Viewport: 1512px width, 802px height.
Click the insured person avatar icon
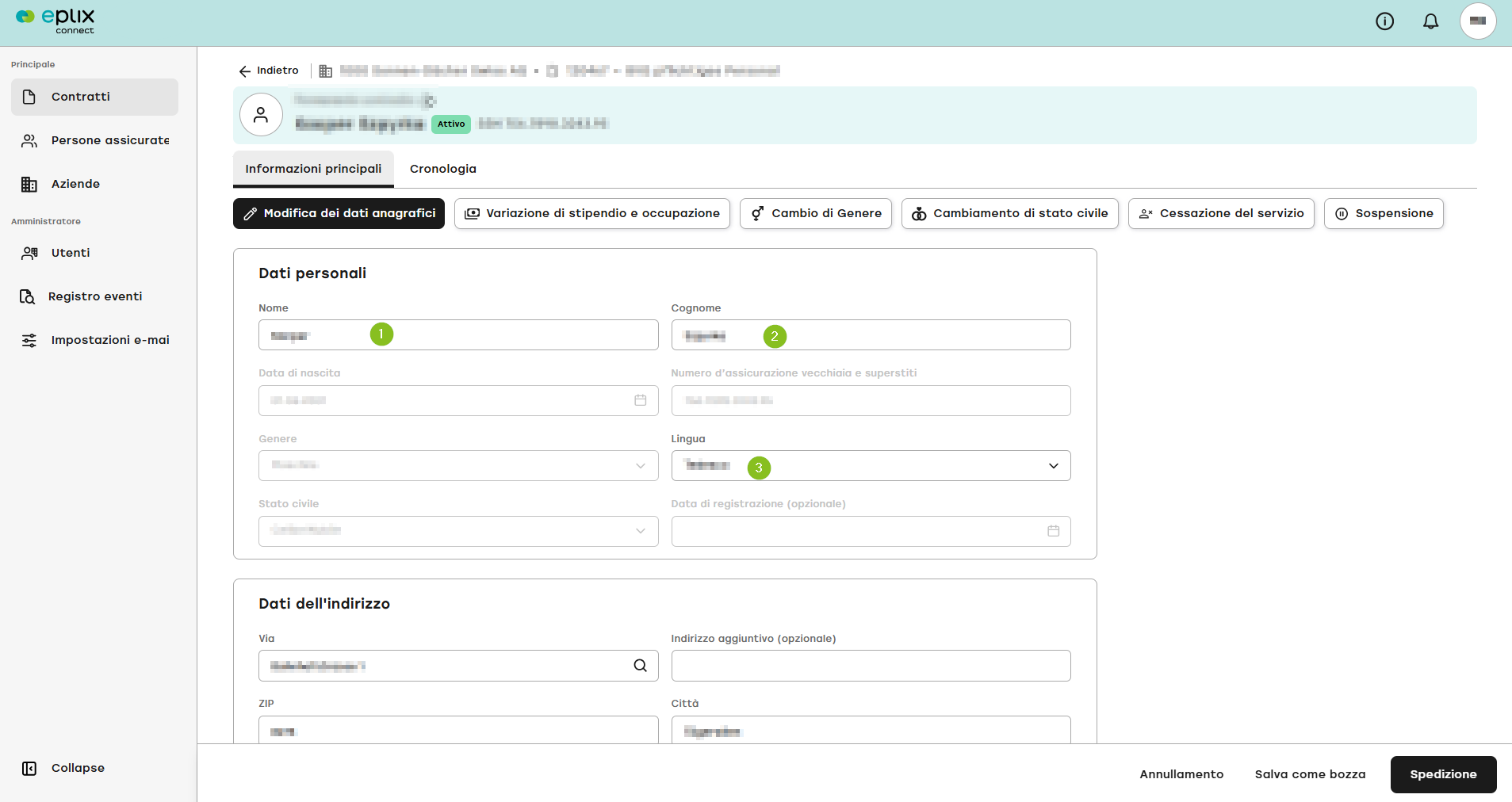pyautogui.click(x=261, y=115)
